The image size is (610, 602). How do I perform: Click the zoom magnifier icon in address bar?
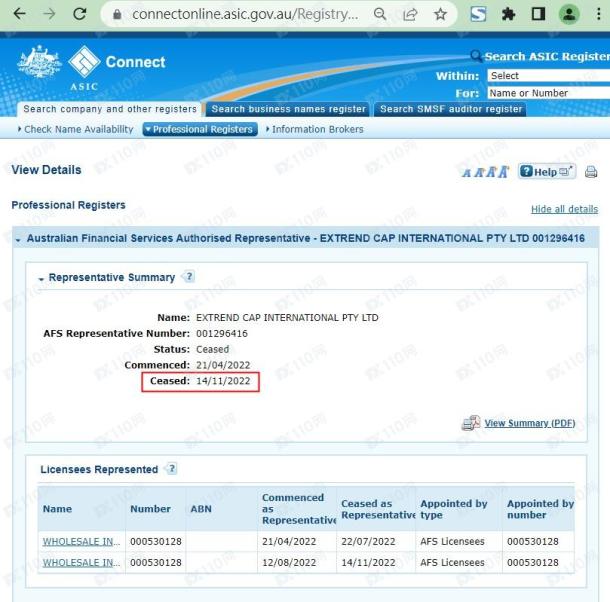[x=380, y=14]
